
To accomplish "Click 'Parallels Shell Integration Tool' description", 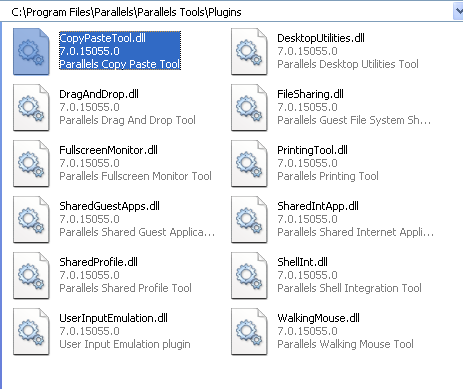I will point(349,288).
